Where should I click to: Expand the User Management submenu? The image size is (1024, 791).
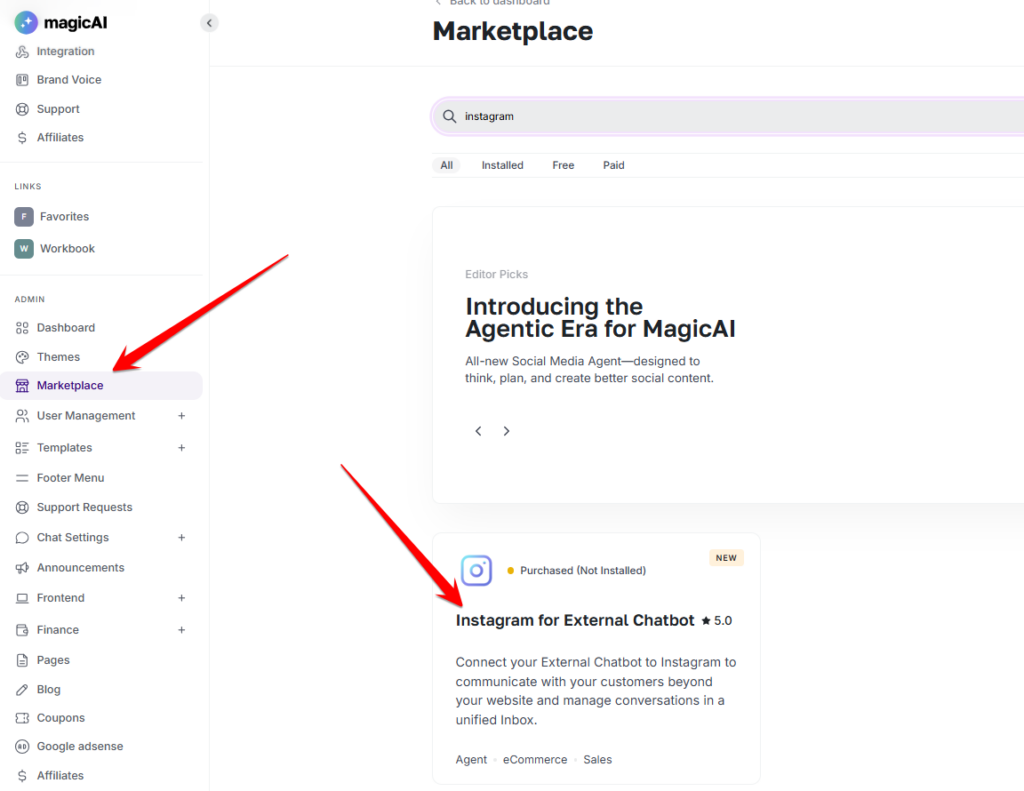181,416
